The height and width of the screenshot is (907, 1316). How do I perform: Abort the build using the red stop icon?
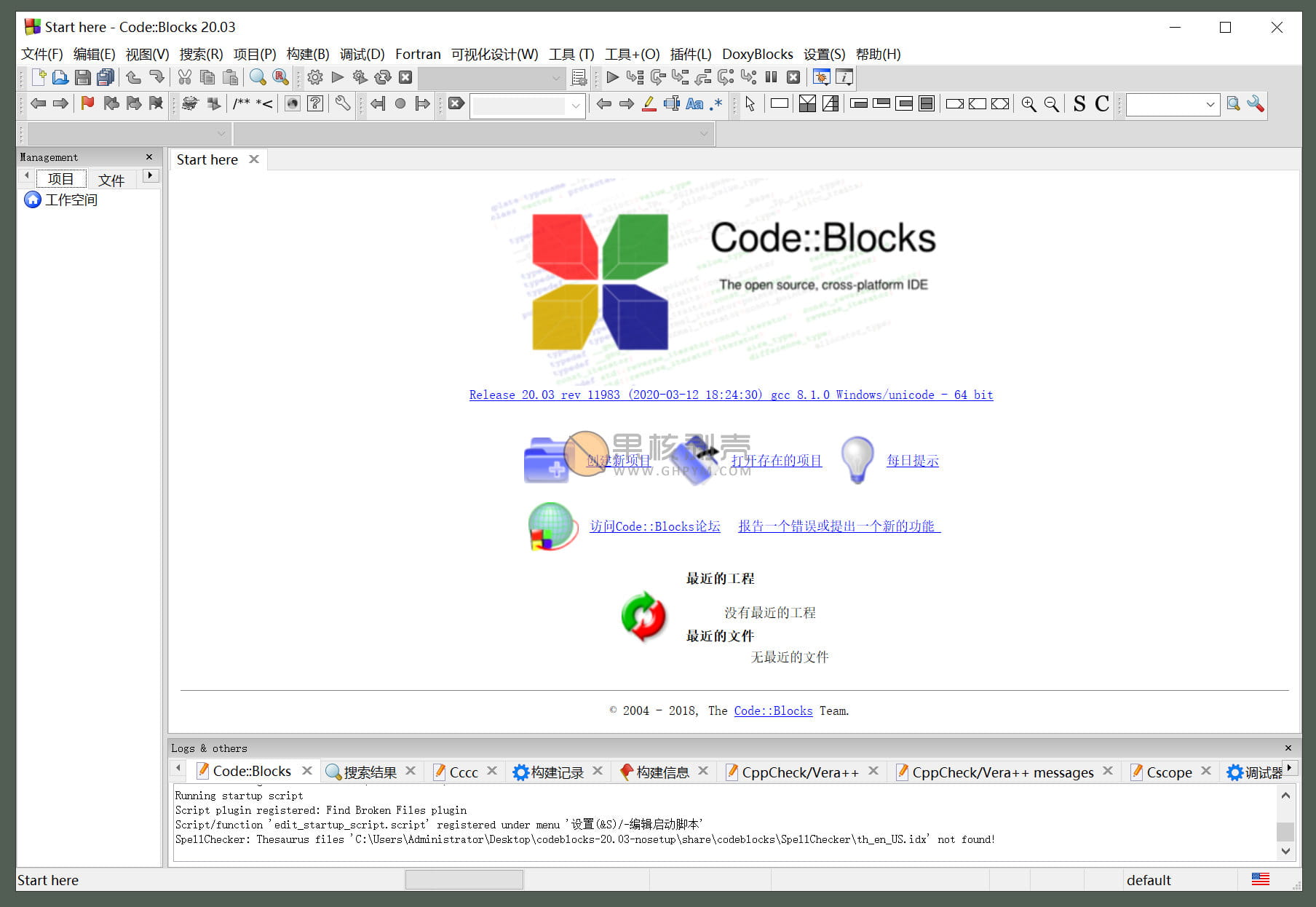pos(406,77)
